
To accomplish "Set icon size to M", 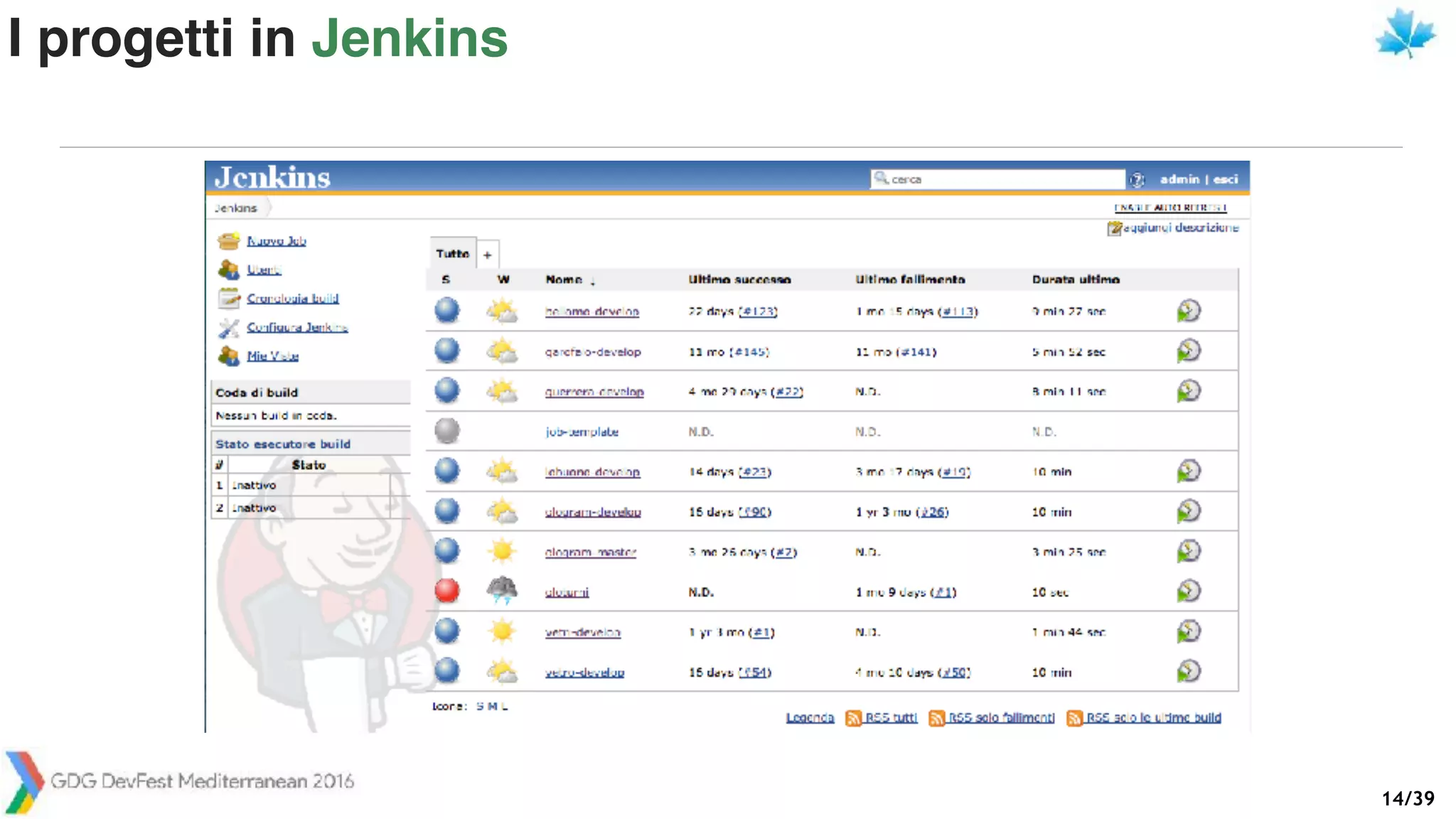I will click(492, 707).
